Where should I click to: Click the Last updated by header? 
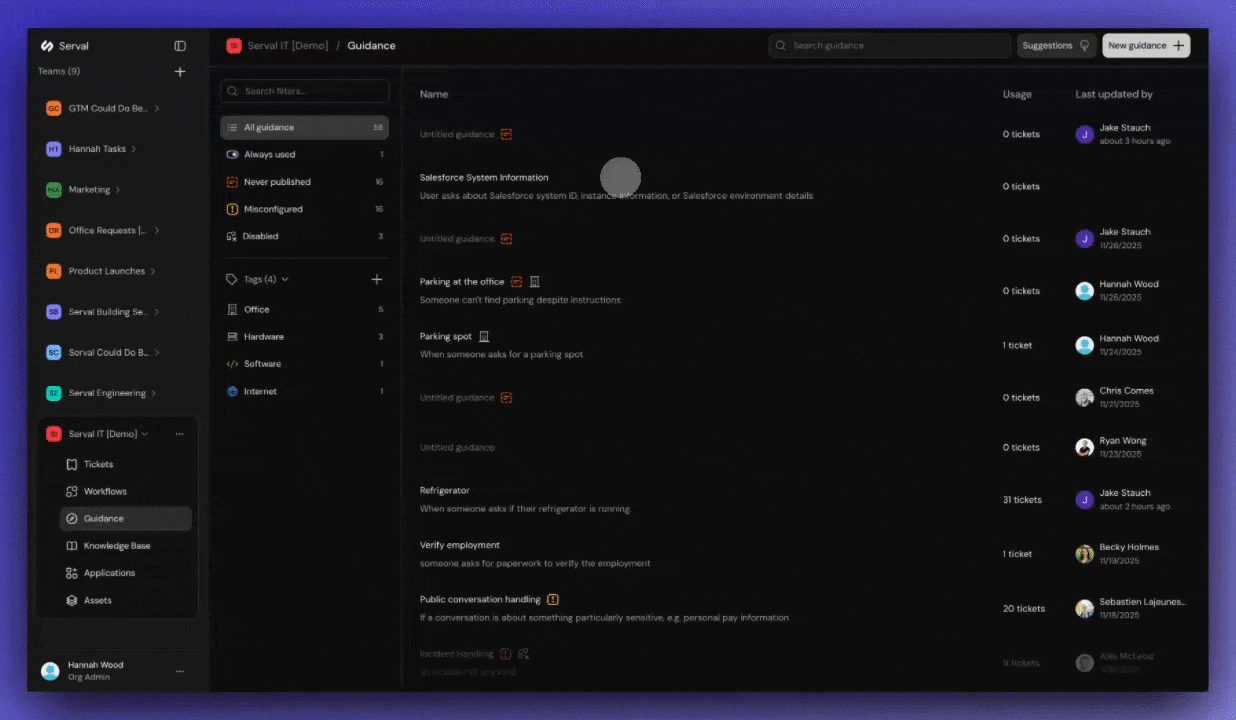pos(1114,94)
